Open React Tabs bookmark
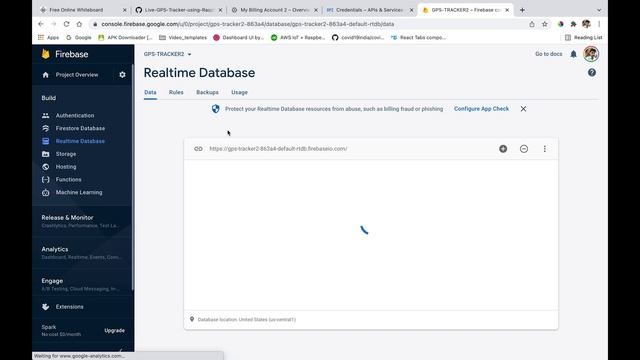The image size is (640, 360). pyautogui.click(x=418, y=38)
